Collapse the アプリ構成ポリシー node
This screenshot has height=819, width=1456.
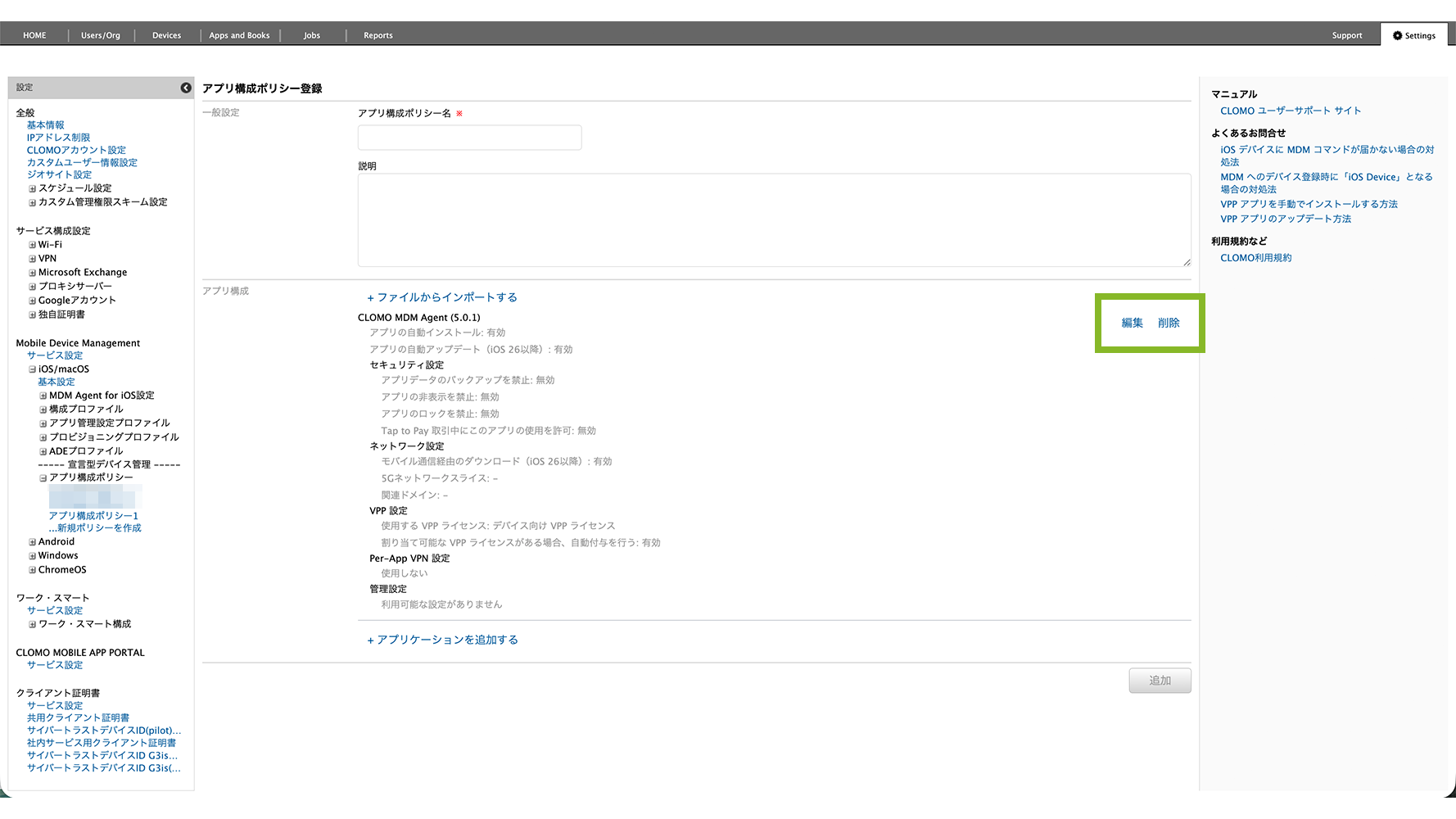(43, 477)
